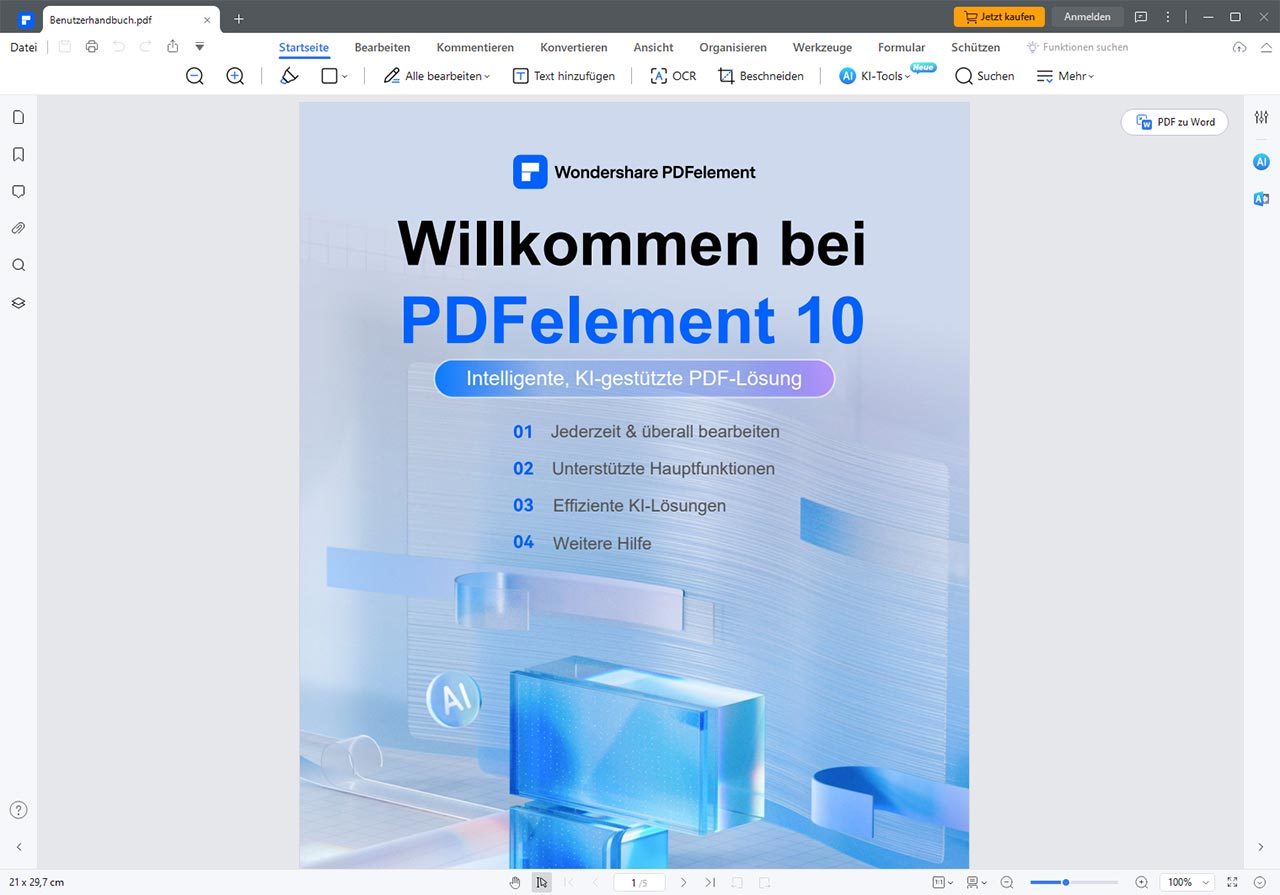Click Text hinzufügen button
The width and height of the screenshot is (1280, 895).
point(564,76)
